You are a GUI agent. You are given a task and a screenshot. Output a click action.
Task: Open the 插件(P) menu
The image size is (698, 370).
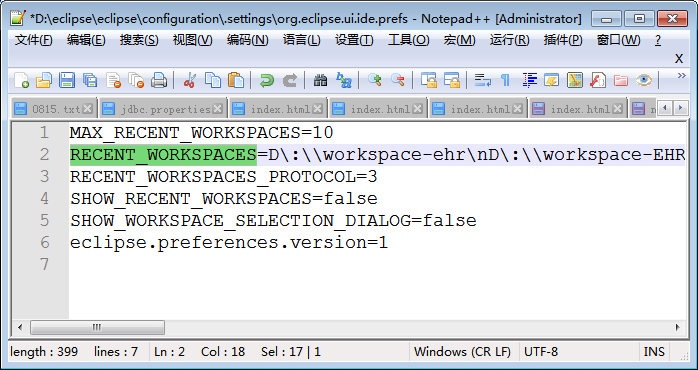(563, 41)
